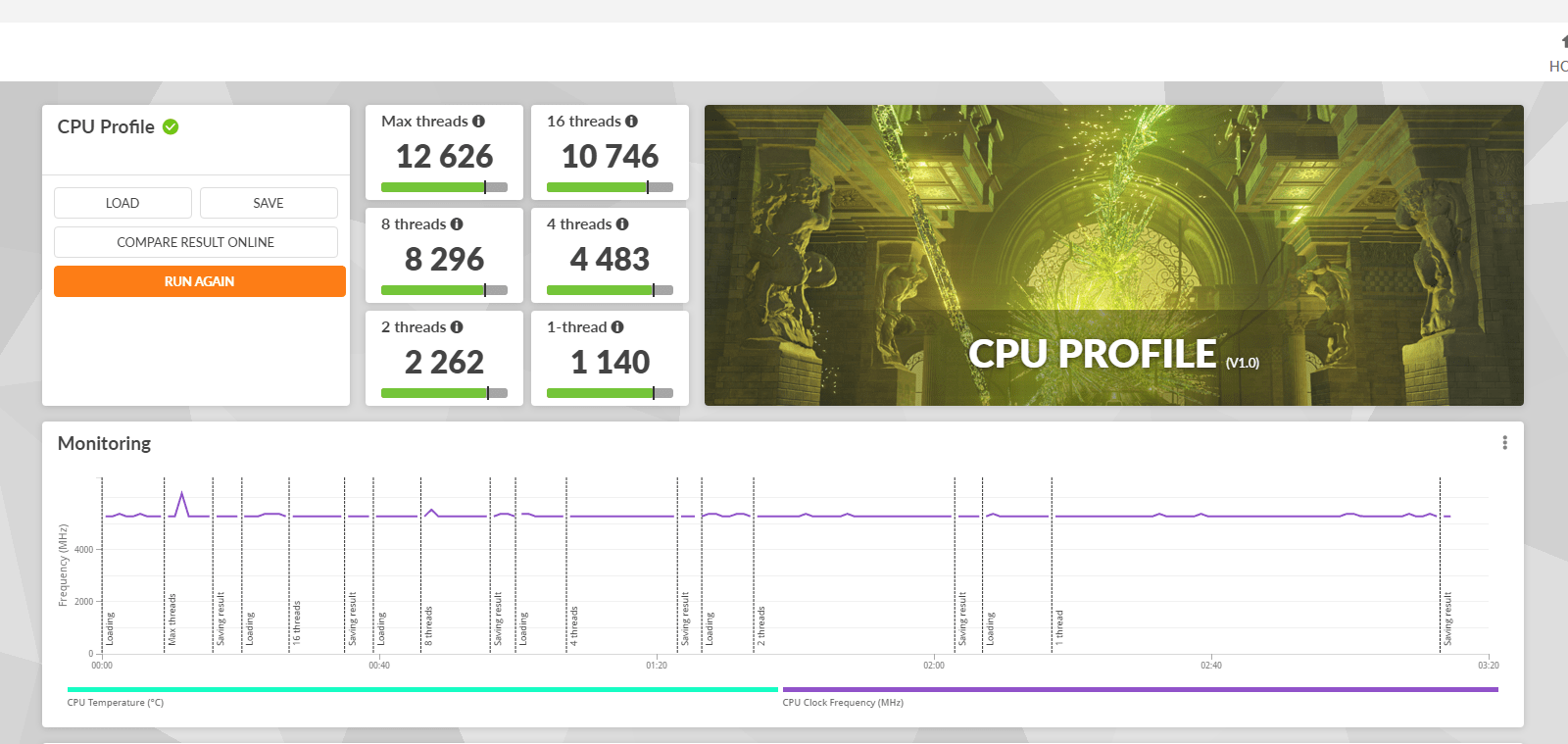Open the Monitoring panel three-dot menu
Viewport: 1568px width, 744px height.
1504,443
